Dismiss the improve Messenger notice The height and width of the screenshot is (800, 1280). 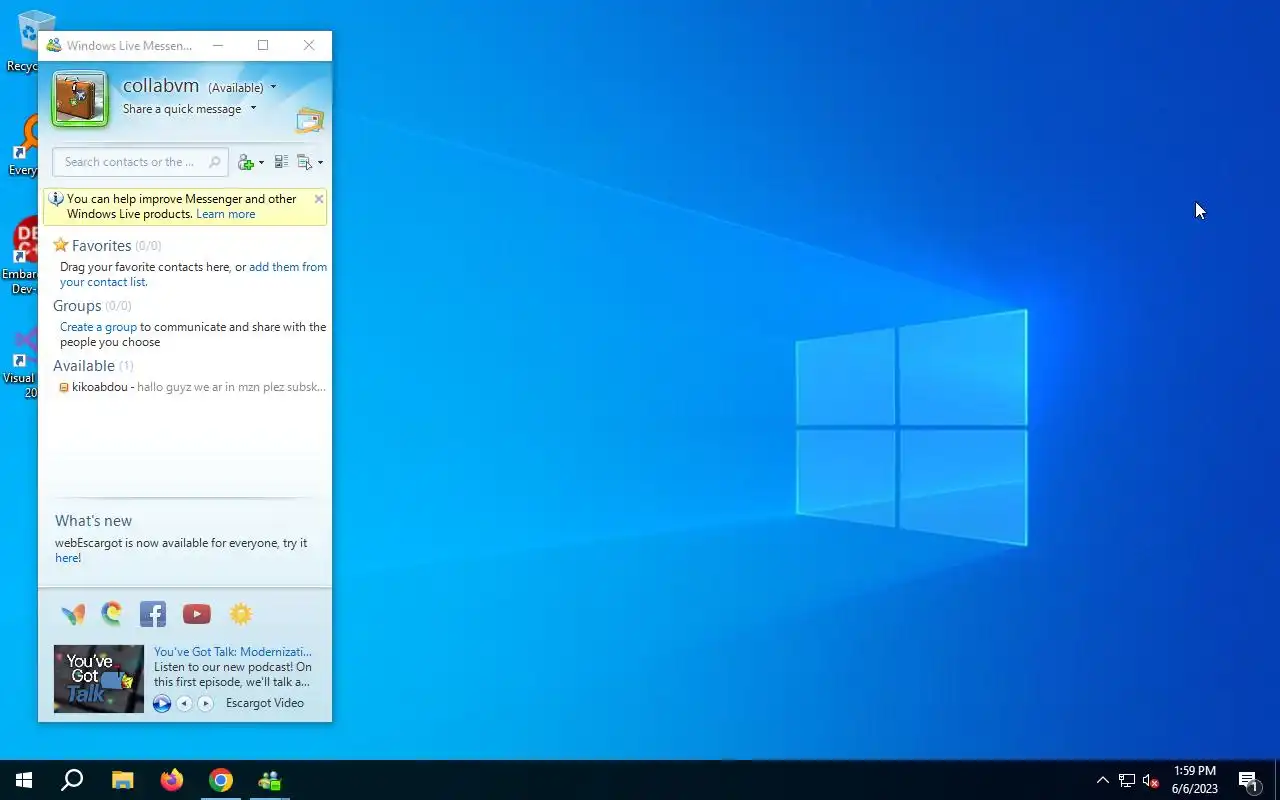point(319,199)
